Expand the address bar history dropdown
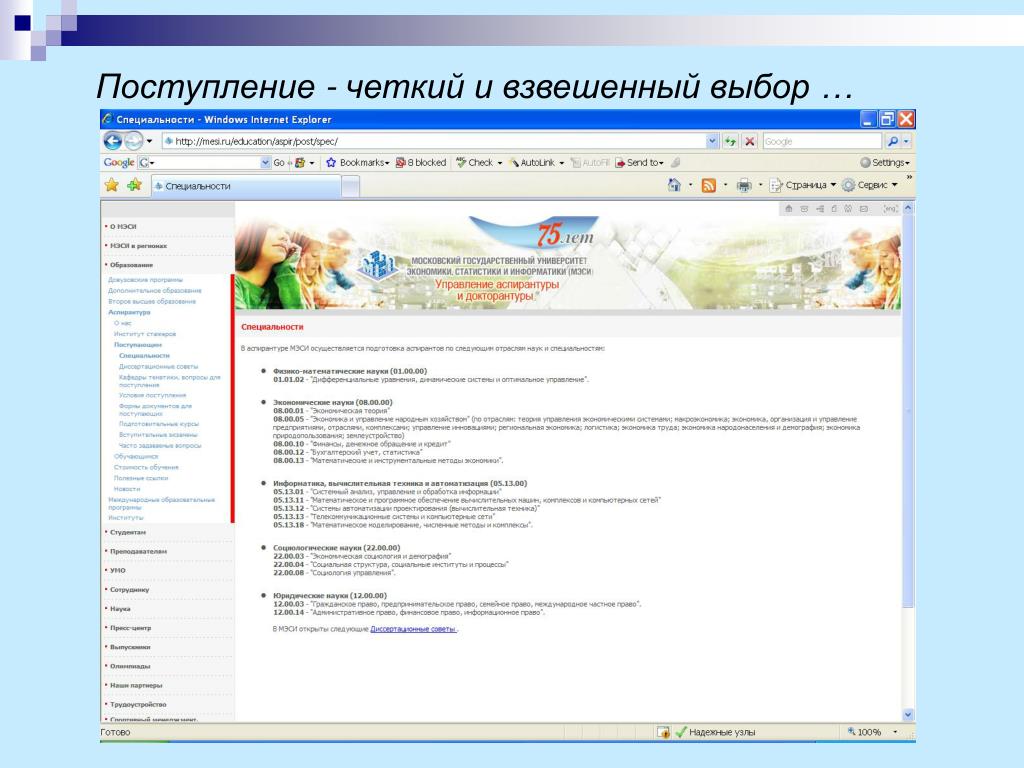1024x768 pixels. 712,141
